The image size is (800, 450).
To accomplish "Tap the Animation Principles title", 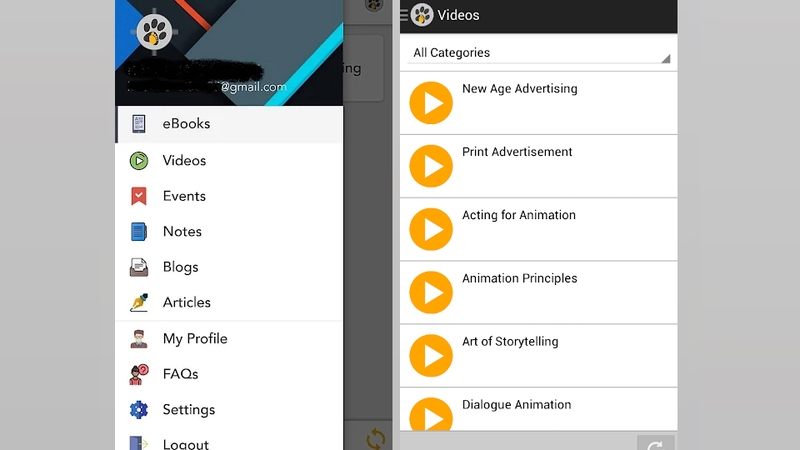I will pos(519,279).
